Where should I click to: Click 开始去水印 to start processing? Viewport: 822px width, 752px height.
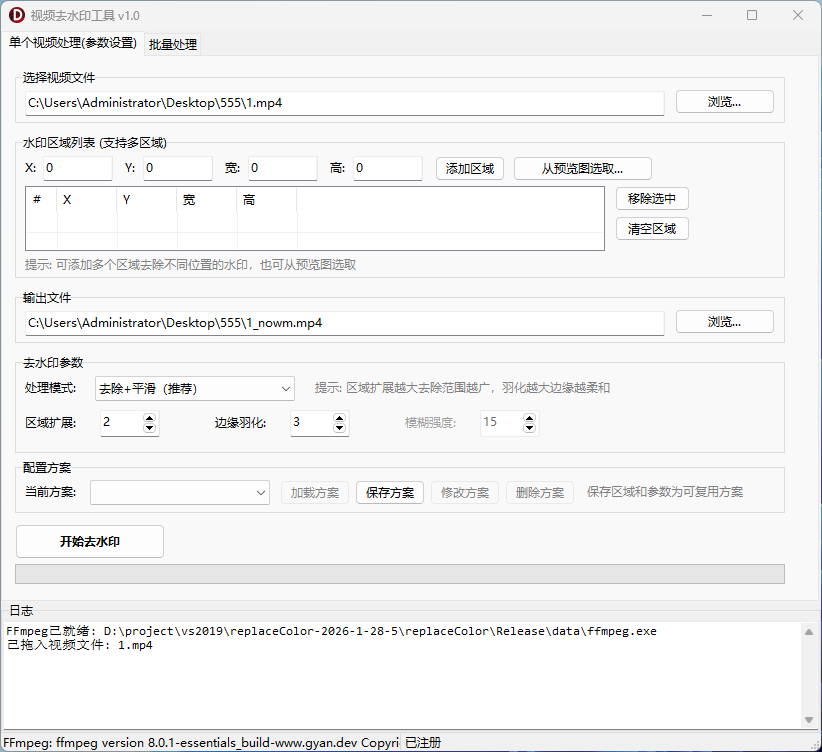[x=89, y=541]
